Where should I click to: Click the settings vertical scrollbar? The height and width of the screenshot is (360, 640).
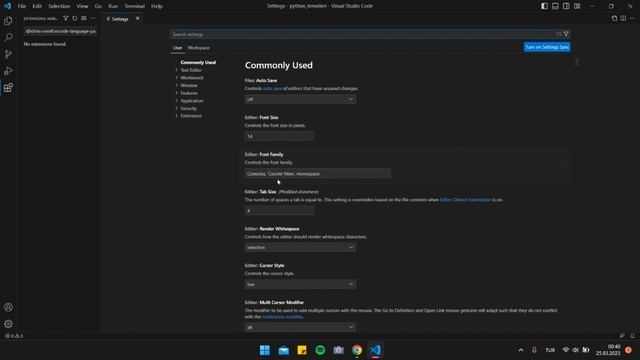(576, 62)
